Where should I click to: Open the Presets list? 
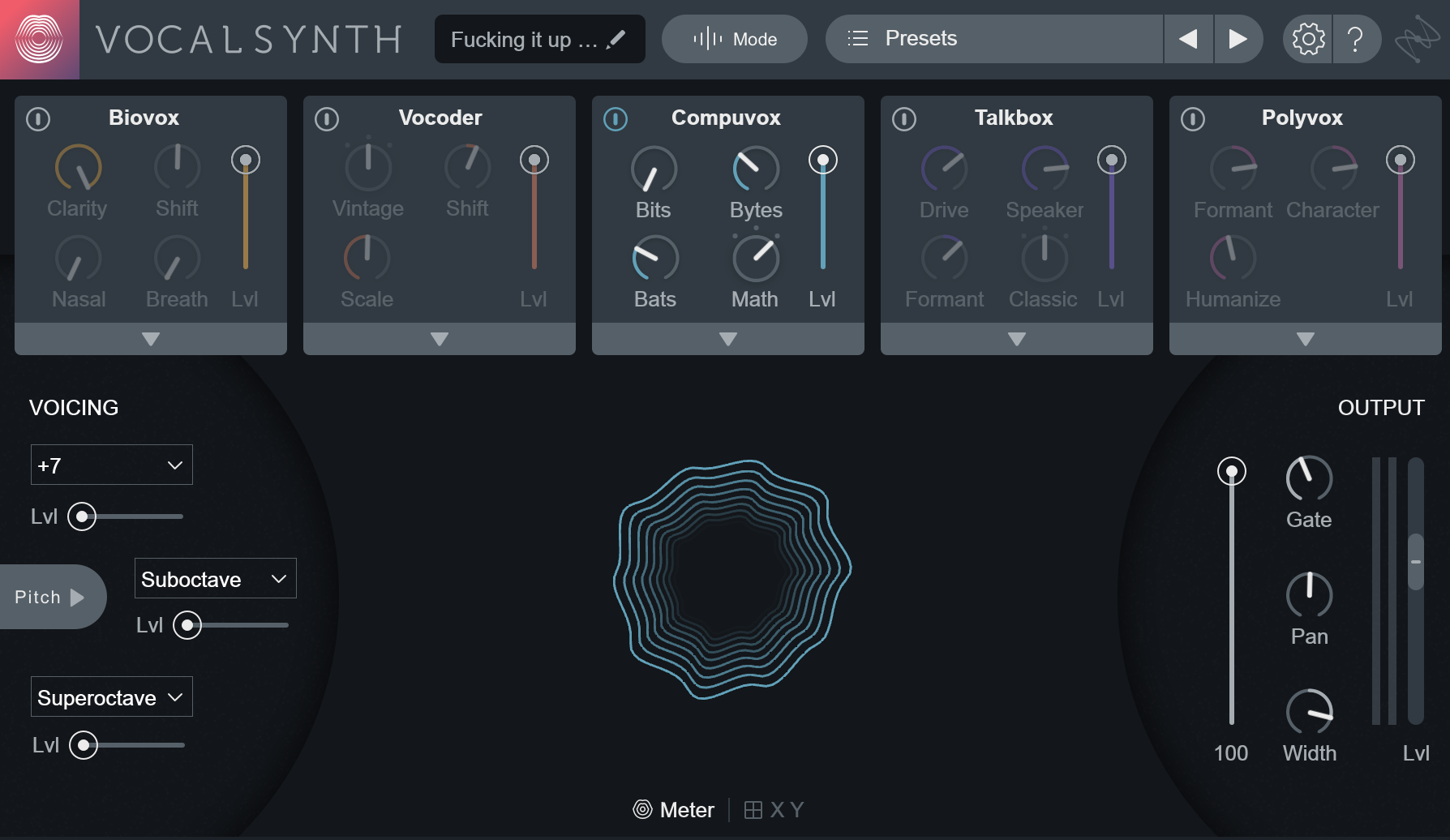tap(994, 39)
